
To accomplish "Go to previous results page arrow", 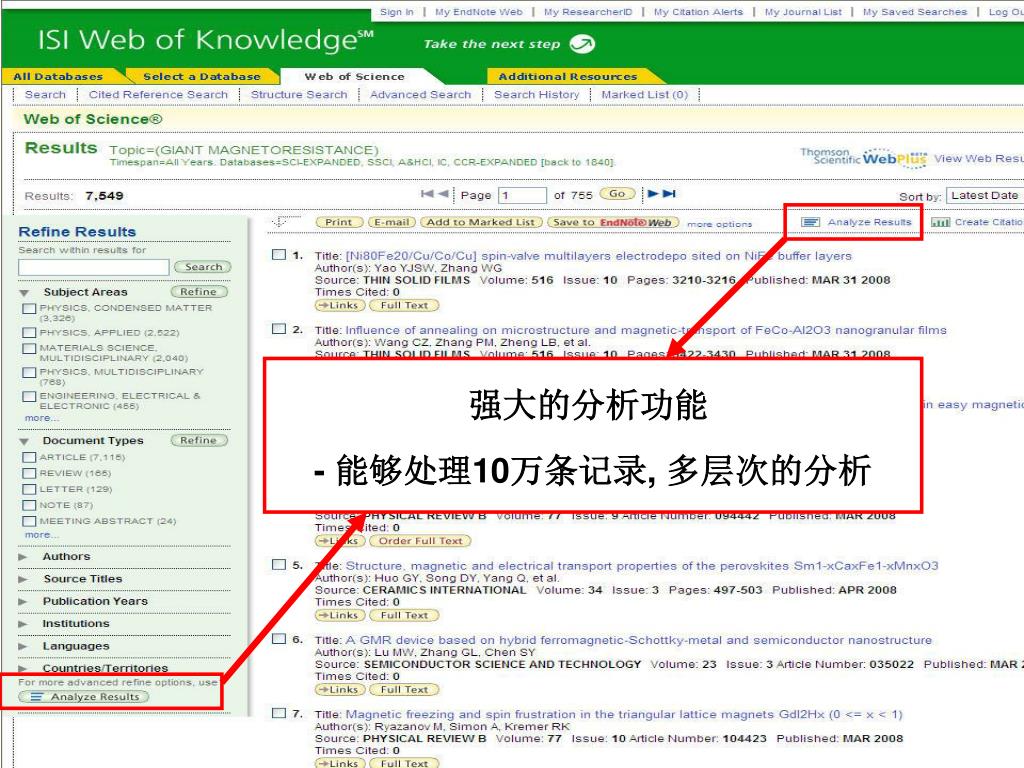I will tap(443, 194).
